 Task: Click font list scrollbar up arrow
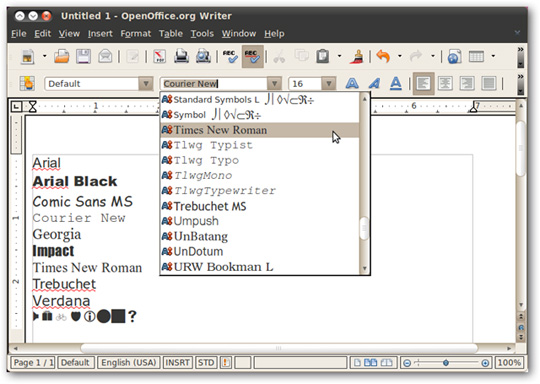point(364,99)
